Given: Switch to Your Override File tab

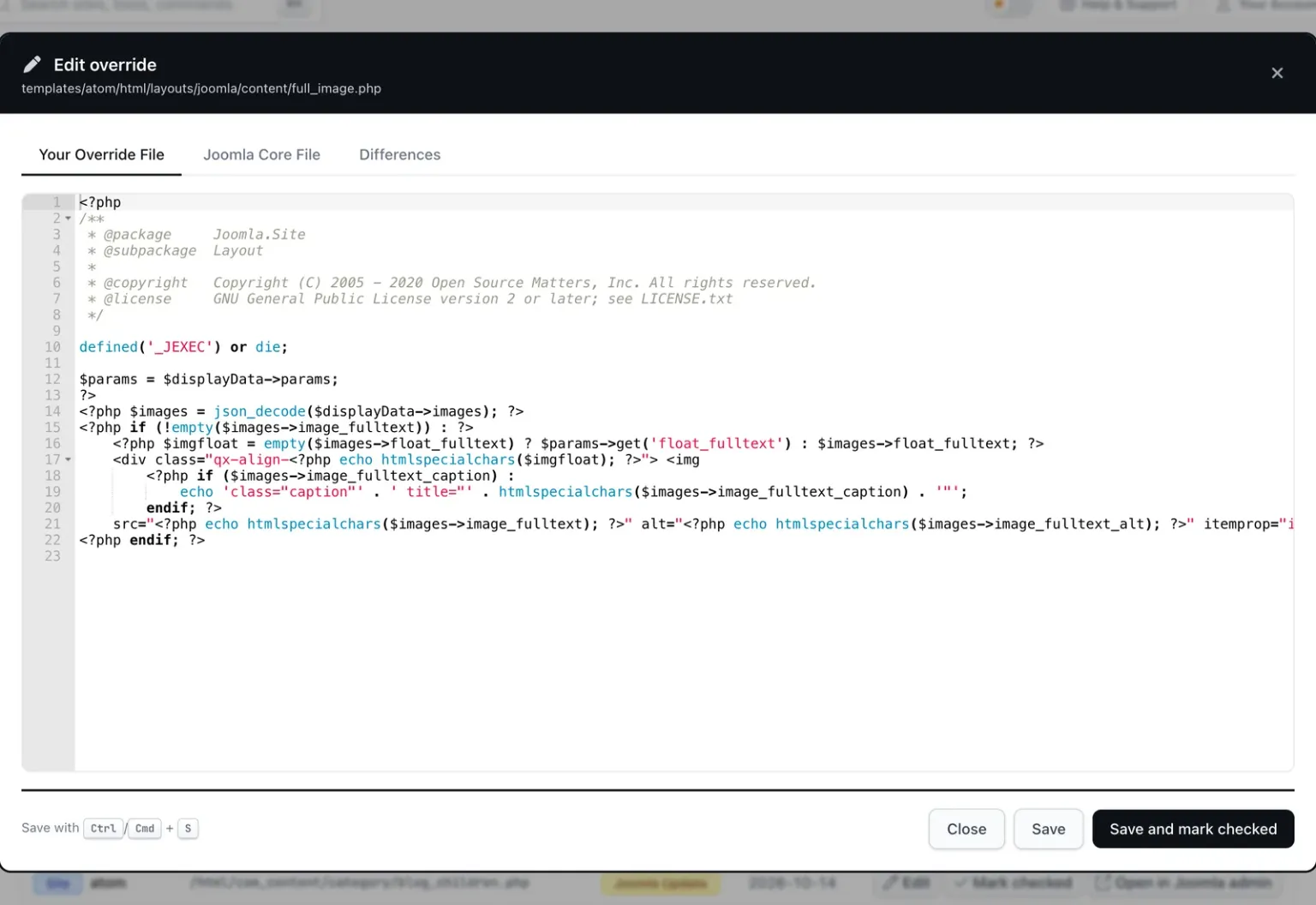Looking at the screenshot, I should 101,154.
